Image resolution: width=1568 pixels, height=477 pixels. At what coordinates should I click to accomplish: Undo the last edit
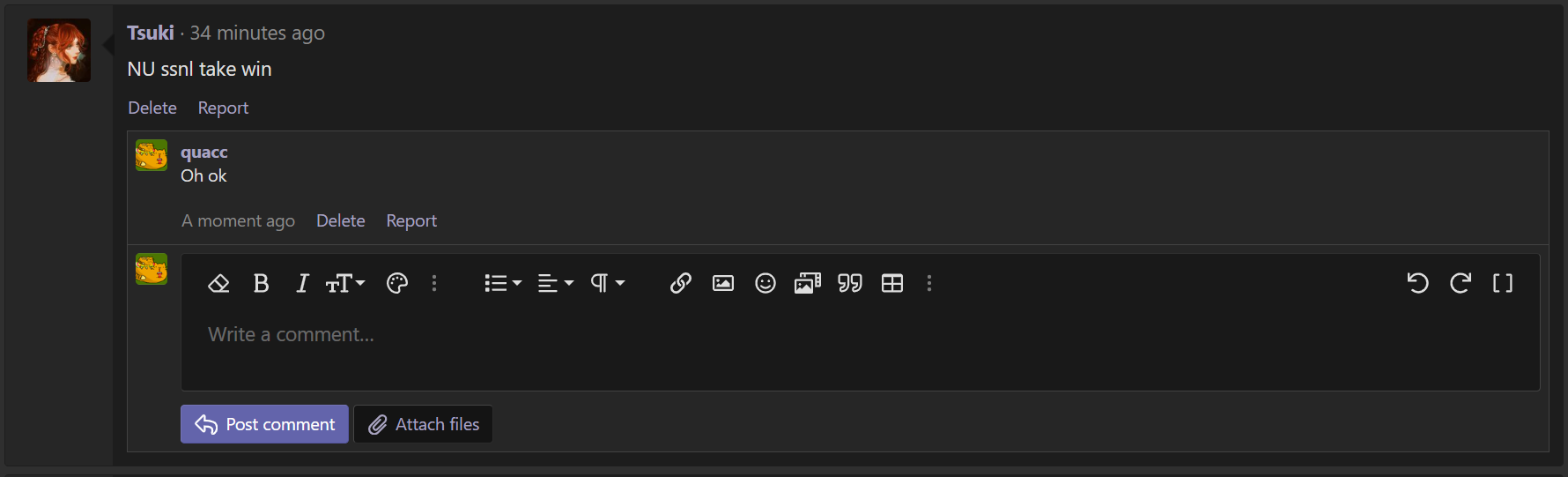[1417, 283]
